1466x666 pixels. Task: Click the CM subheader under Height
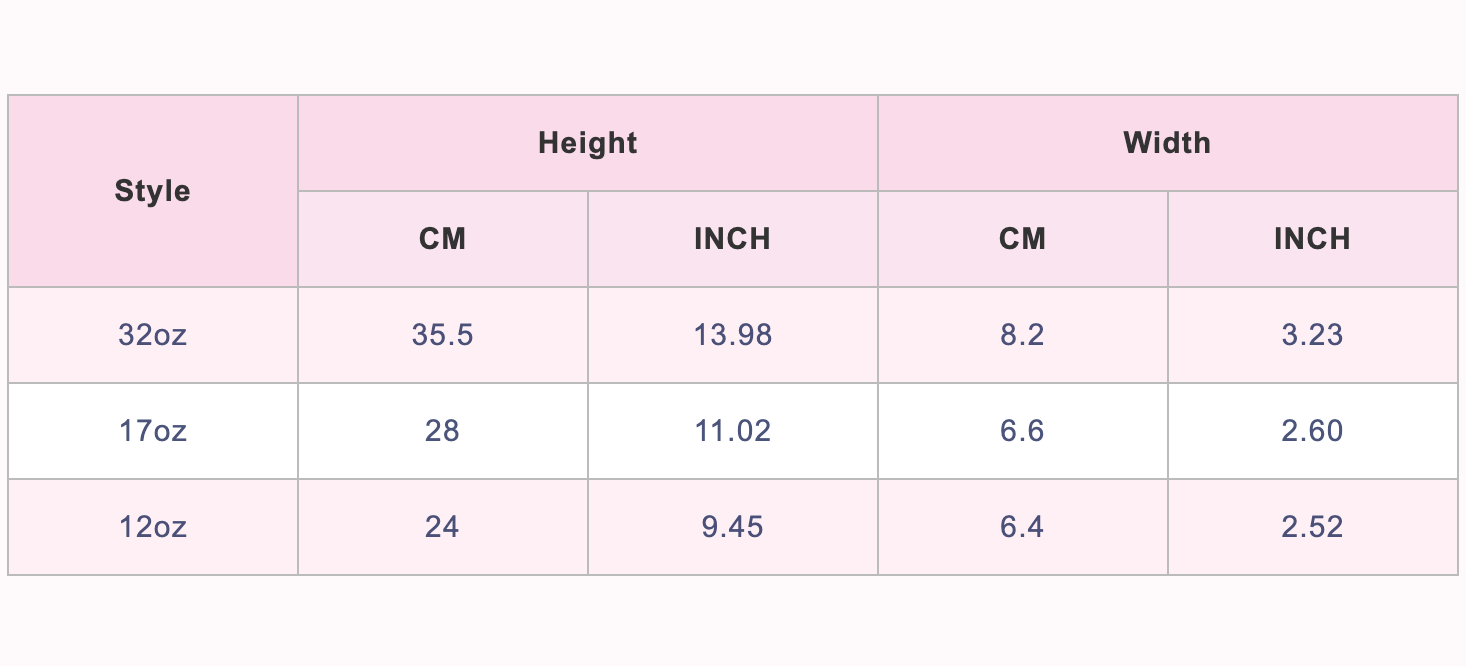point(442,239)
